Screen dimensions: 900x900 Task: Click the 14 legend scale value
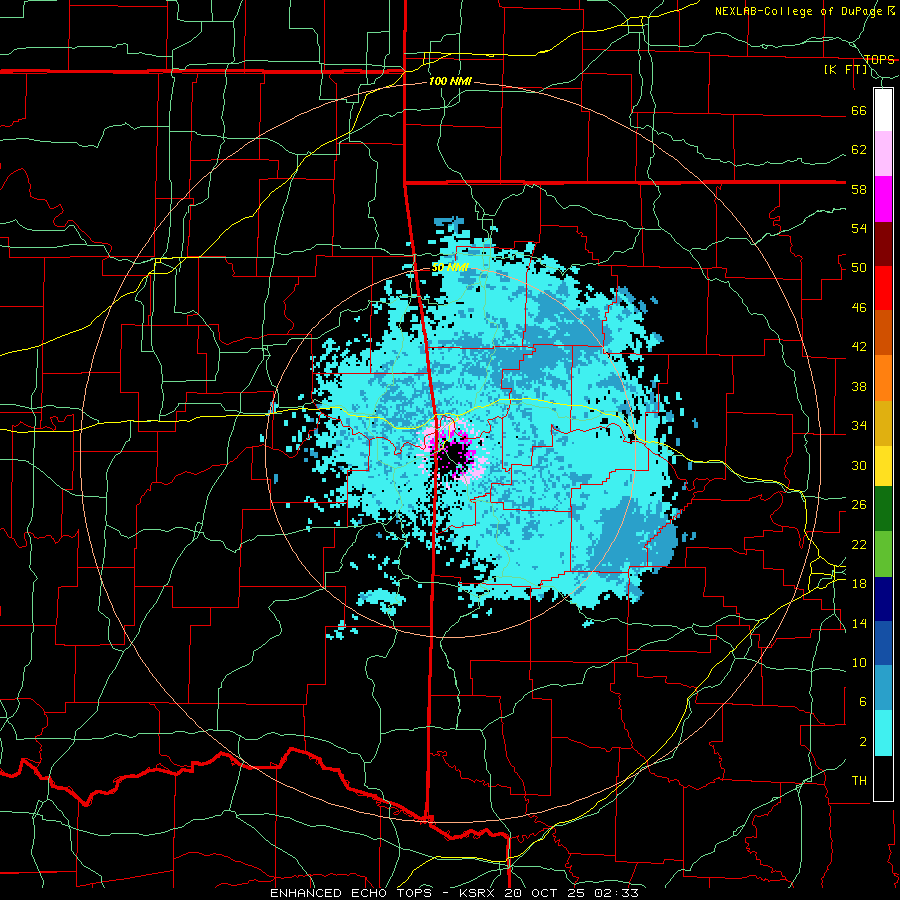(859, 623)
